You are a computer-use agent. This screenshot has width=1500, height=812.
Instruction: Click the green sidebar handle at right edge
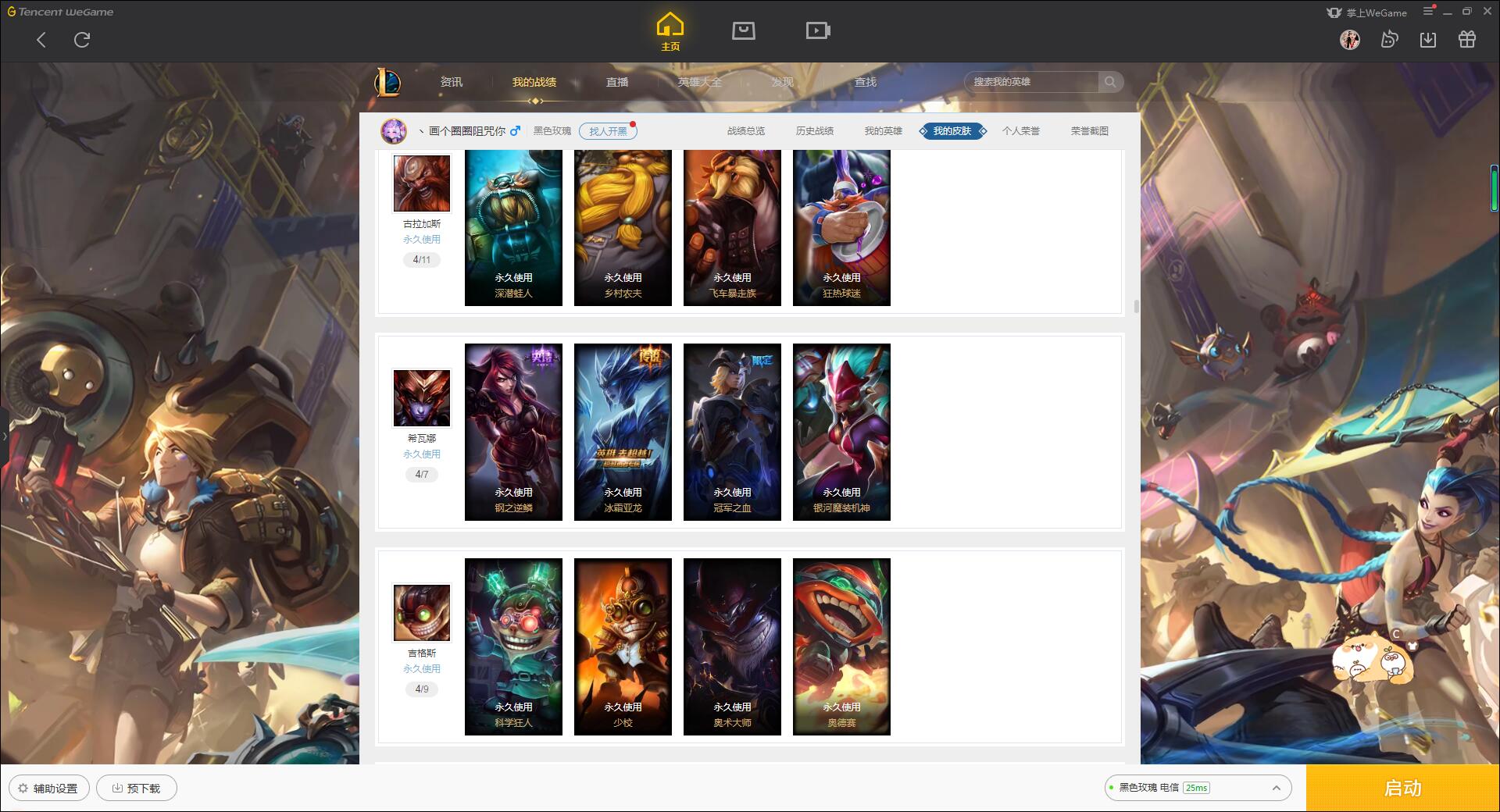(1495, 188)
